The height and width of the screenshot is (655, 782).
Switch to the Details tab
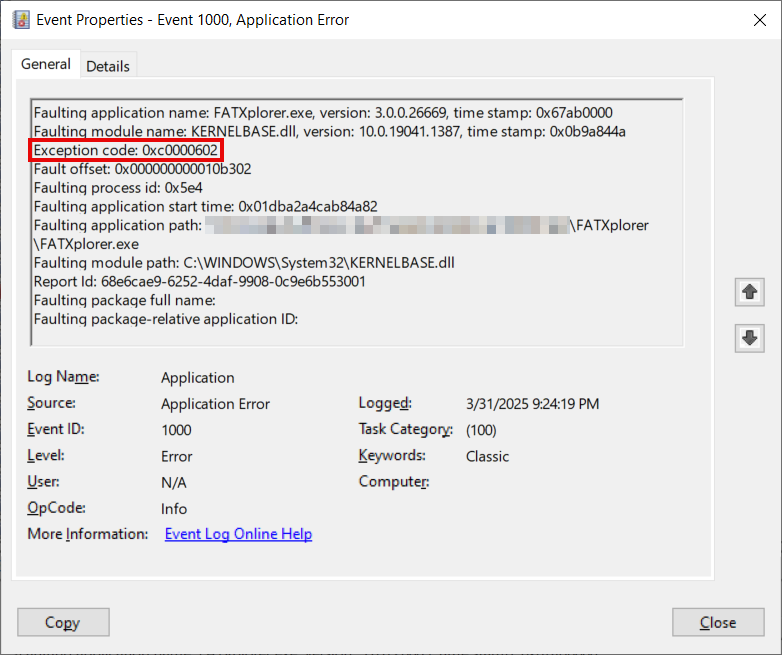(x=108, y=66)
